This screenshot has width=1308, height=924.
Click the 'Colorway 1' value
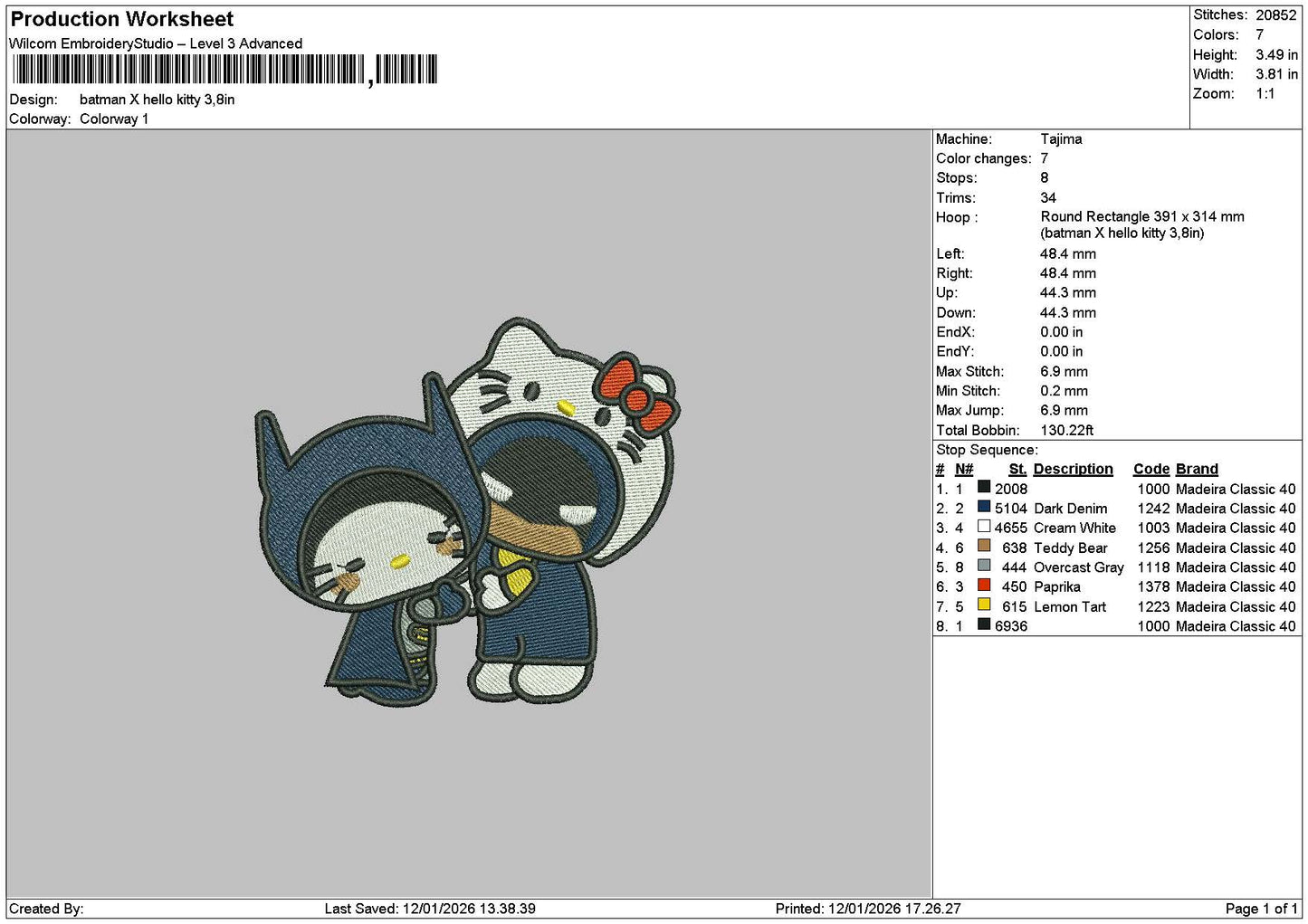tap(114, 119)
